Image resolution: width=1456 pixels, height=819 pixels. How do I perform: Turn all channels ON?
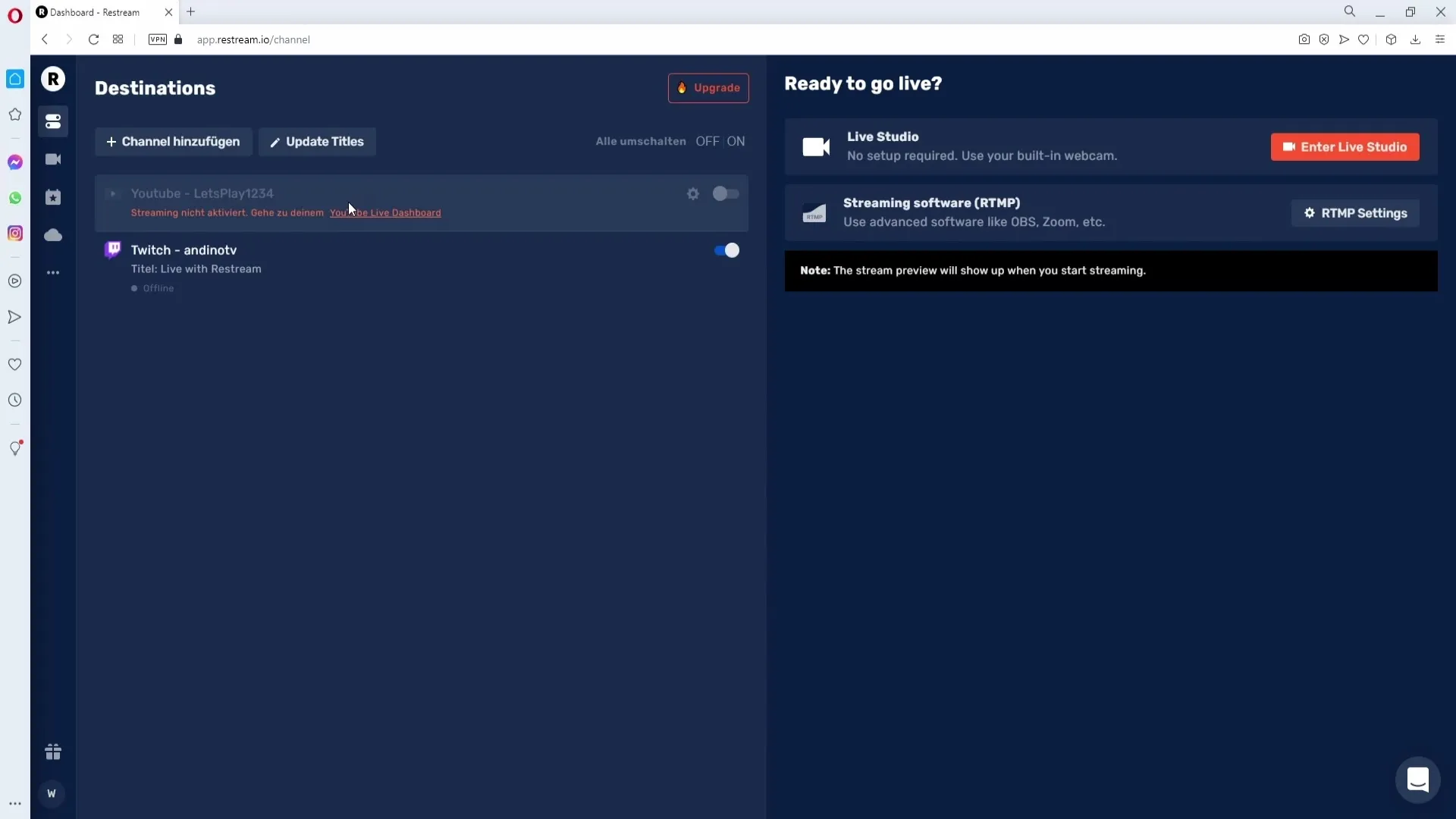736,141
